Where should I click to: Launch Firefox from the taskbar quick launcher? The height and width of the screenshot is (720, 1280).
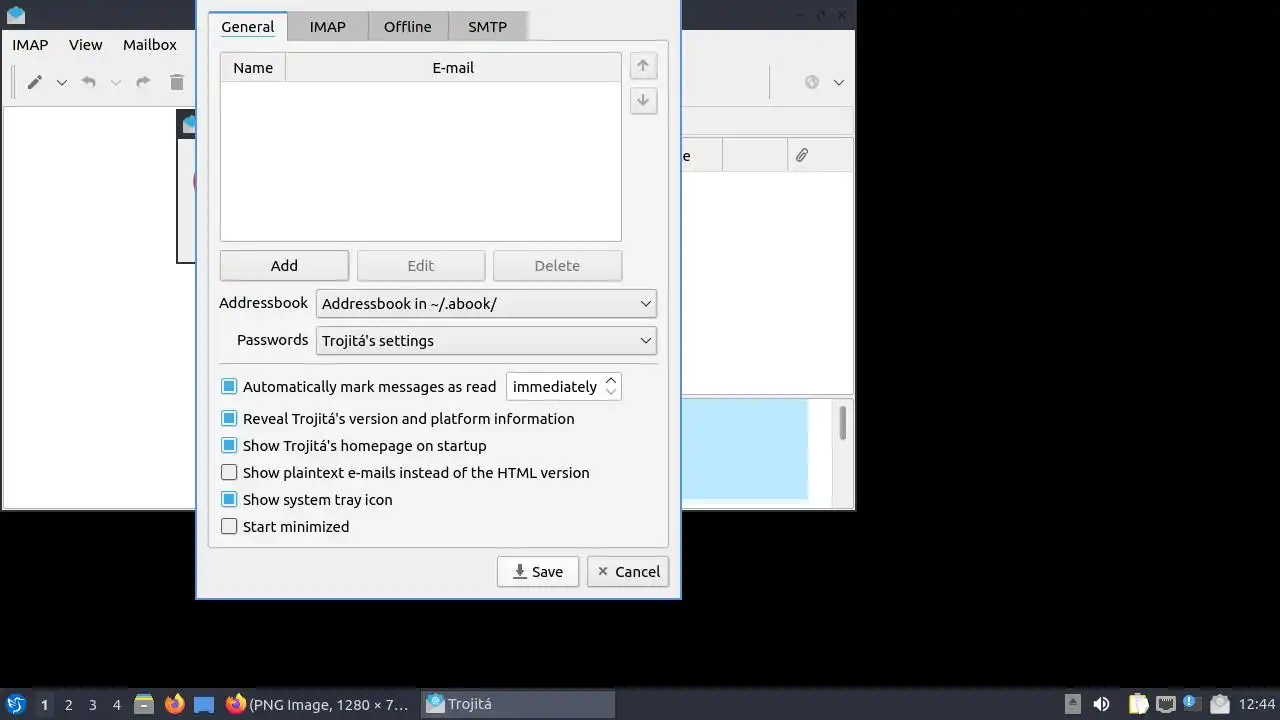click(x=174, y=704)
